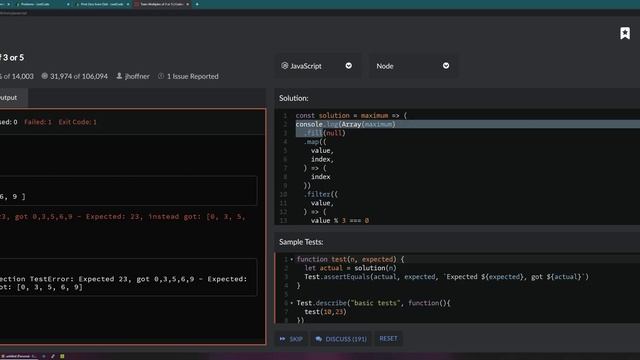Click the DISCUSS button's speech bubbles icon
The width and height of the screenshot is (640, 360).
(319, 339)
